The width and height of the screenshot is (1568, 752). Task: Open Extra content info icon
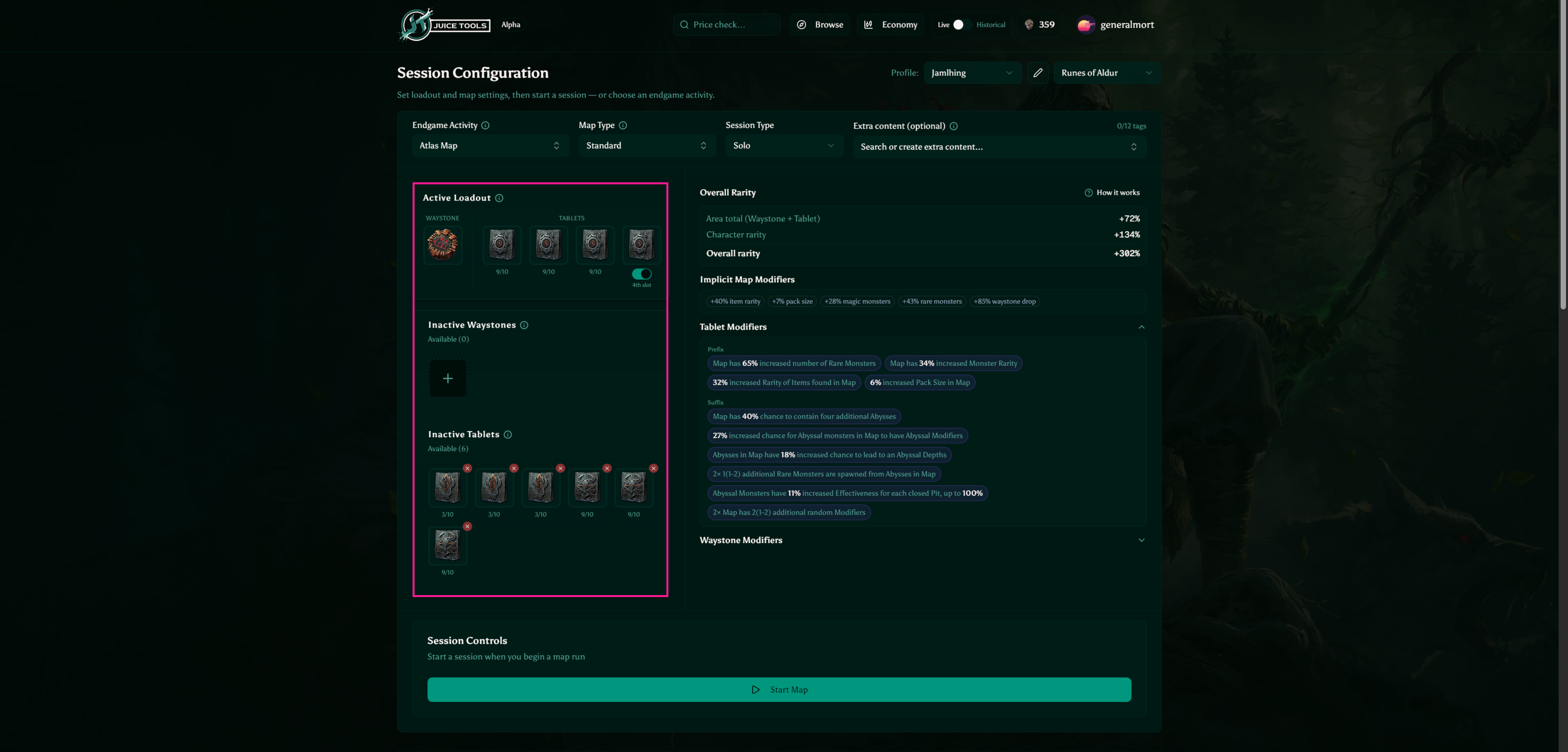click(x=954, y=126)
